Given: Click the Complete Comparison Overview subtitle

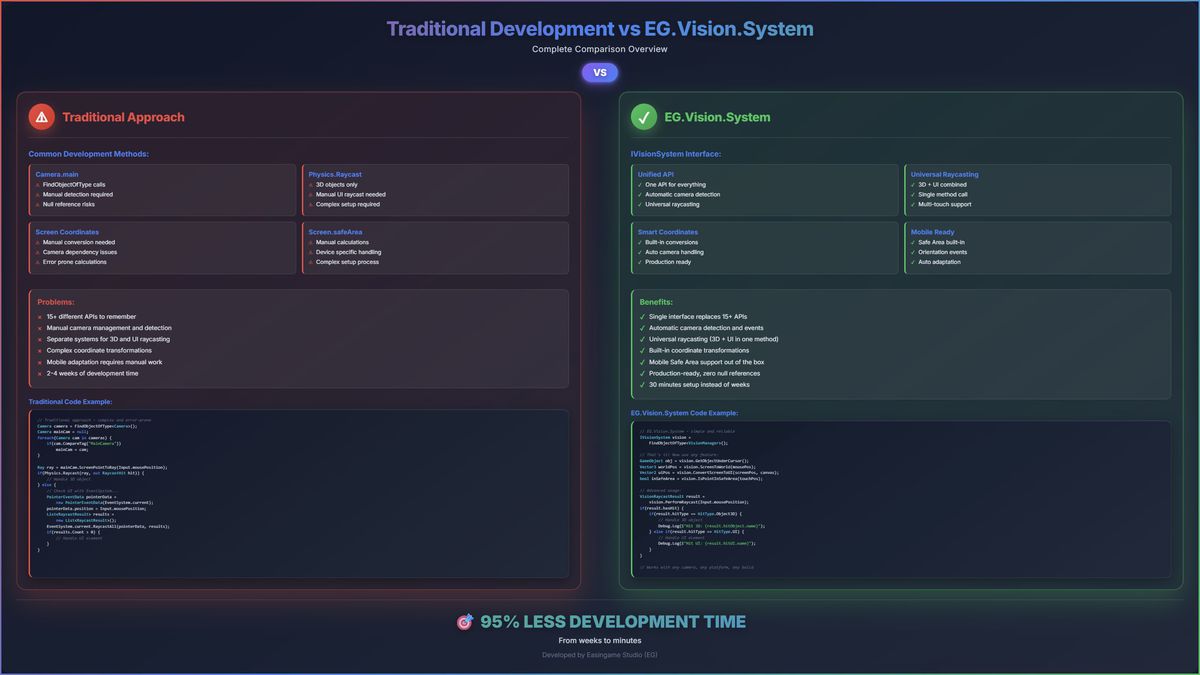Looking at the screenshot, I should (600, 49).
